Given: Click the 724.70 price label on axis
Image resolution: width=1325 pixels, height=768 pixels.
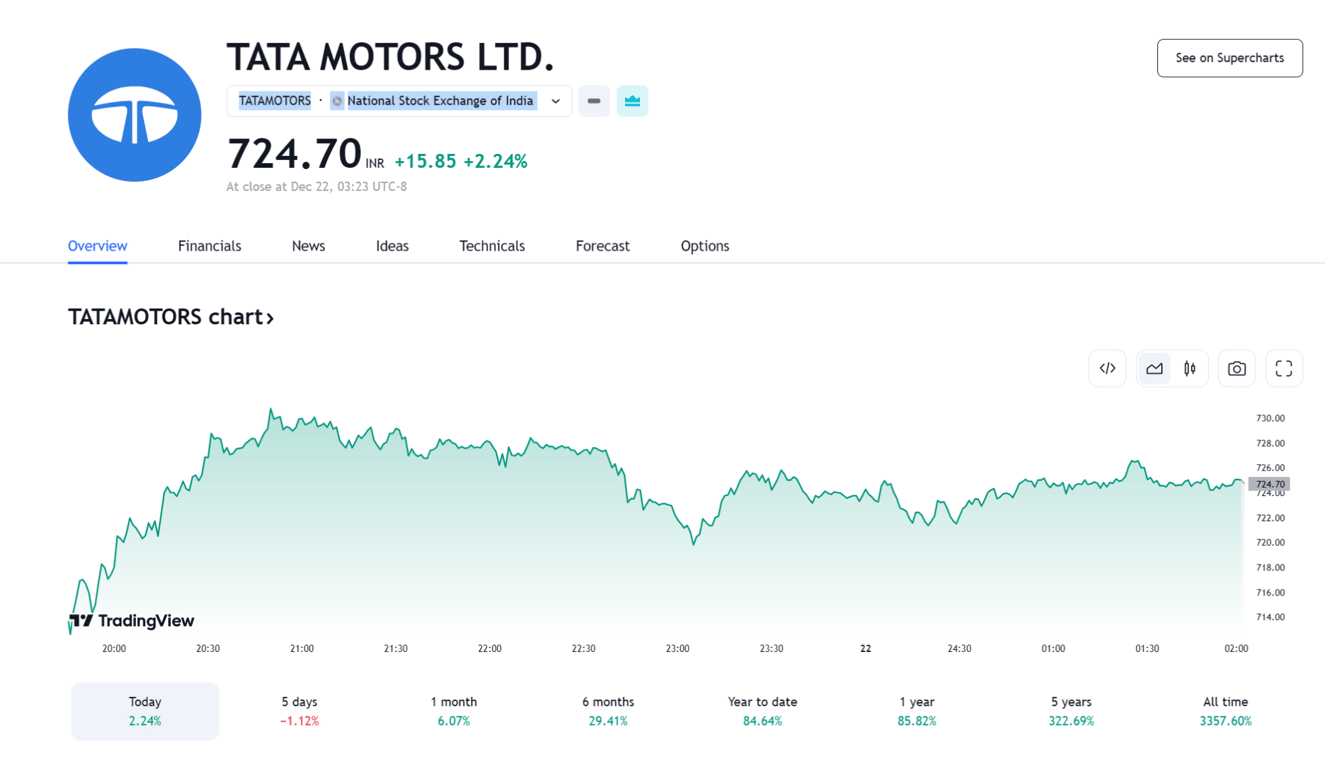Looking at the screenshot, I should click(1269, 484).
